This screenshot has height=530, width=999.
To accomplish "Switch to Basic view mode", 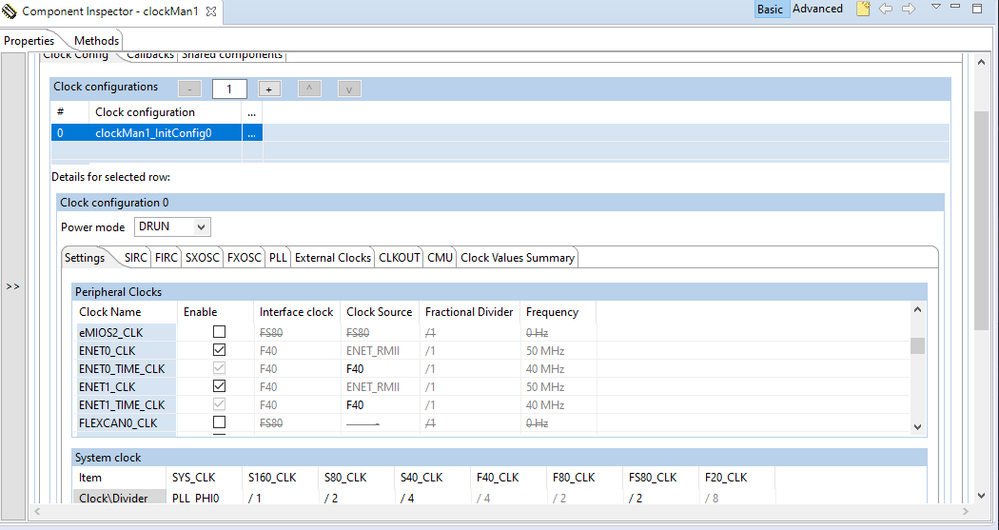I will click(x=770, y=9).
